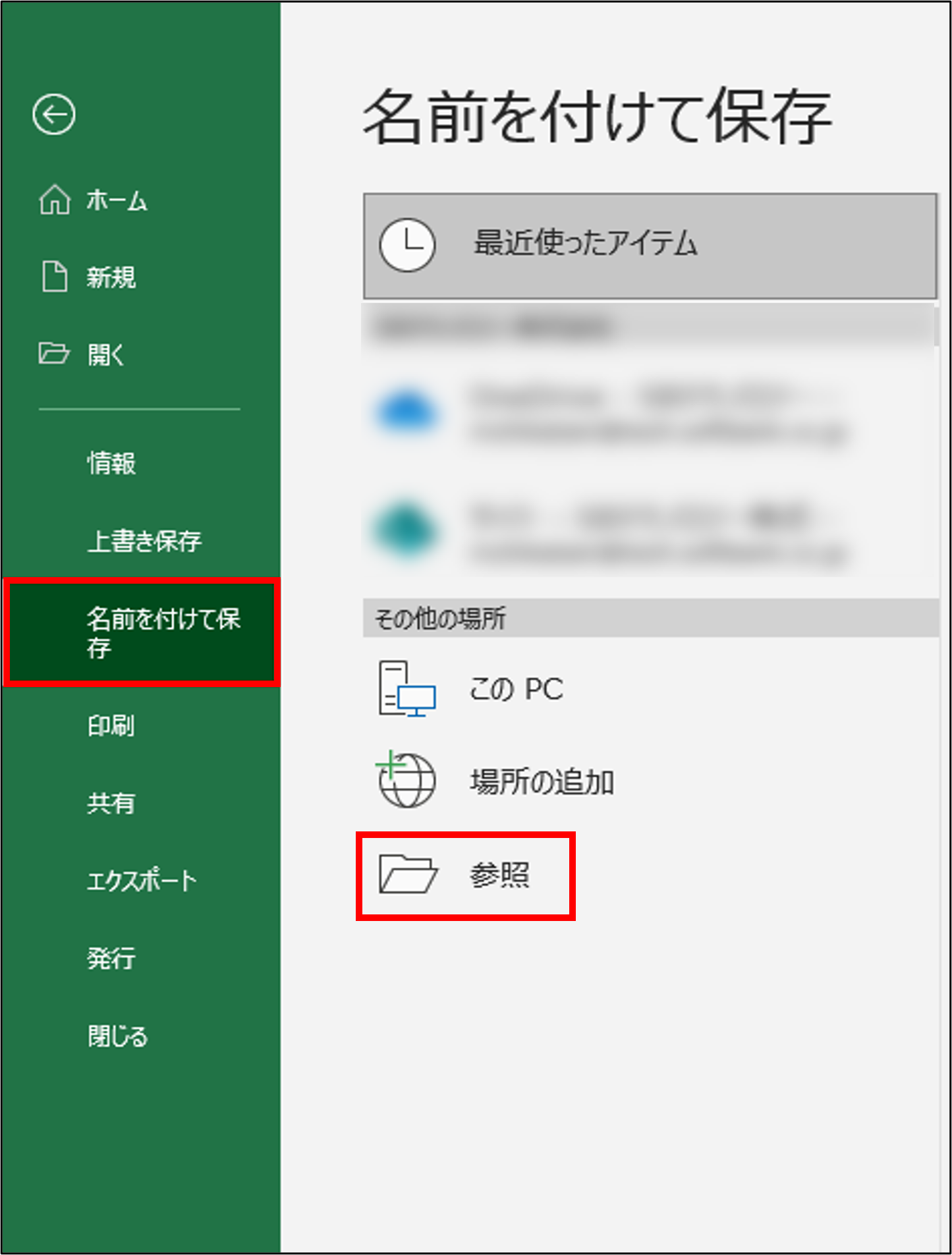Open the エクスポート menu item
Screen dimensions: 952x1255
click(141, 880)
